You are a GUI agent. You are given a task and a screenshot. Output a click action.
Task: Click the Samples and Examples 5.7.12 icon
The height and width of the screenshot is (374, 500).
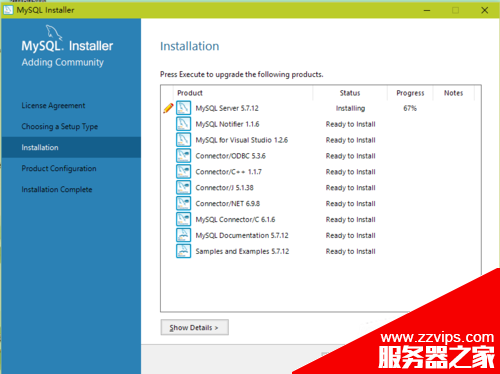pyautogui.click(x=183, y=251)
